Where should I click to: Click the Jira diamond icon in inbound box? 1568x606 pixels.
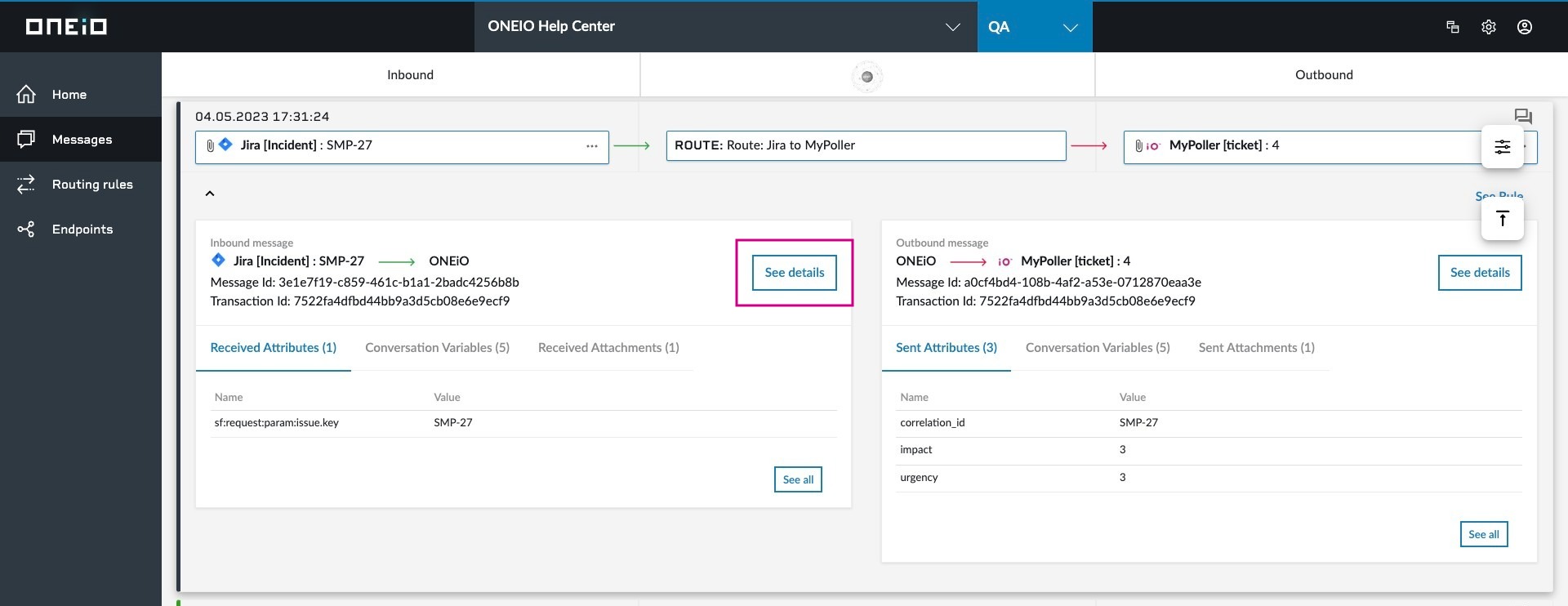[225, 145]
